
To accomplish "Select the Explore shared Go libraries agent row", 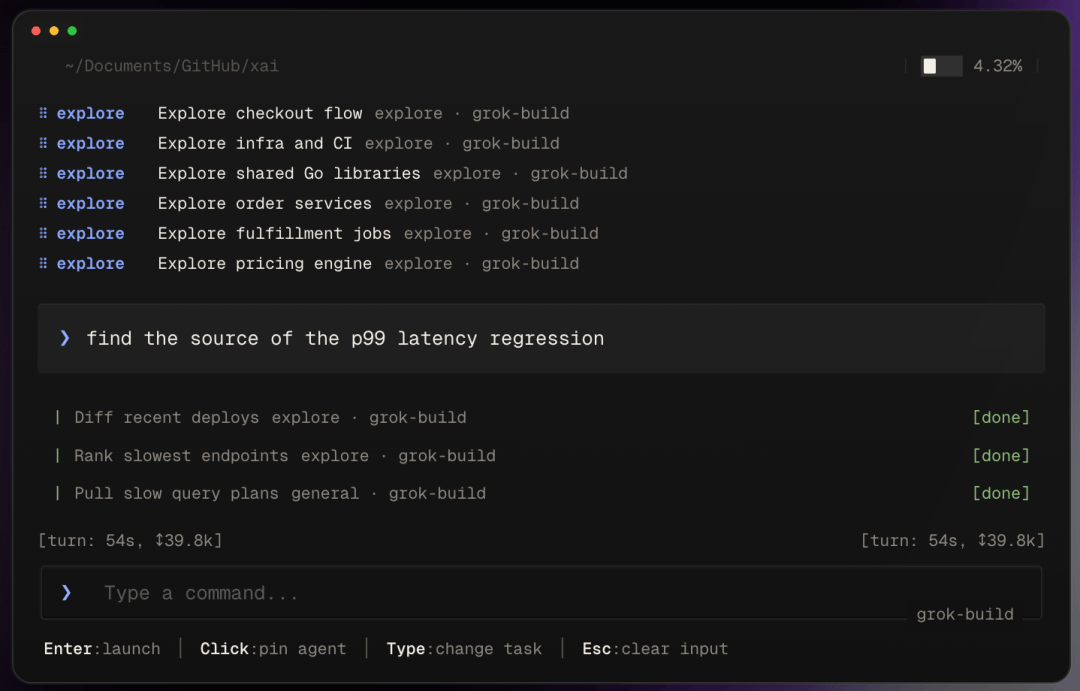I will pyautogui.click(x=333, y=173).
